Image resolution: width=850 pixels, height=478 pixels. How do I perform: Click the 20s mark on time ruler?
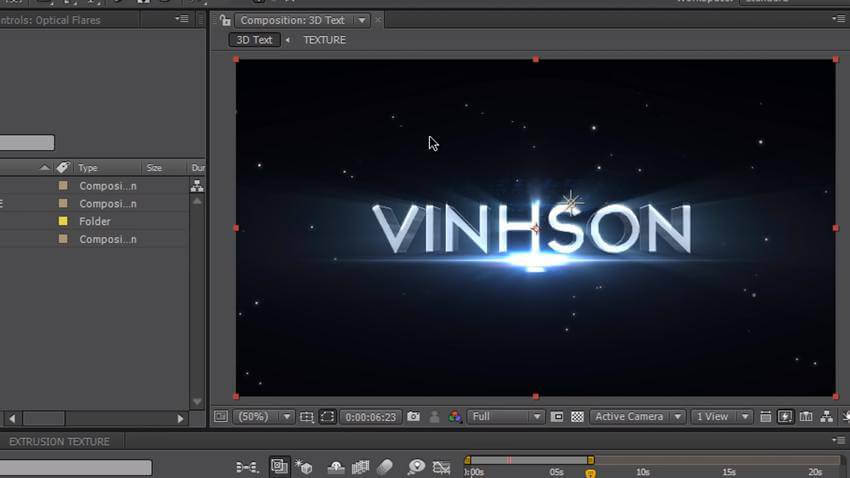815,473
